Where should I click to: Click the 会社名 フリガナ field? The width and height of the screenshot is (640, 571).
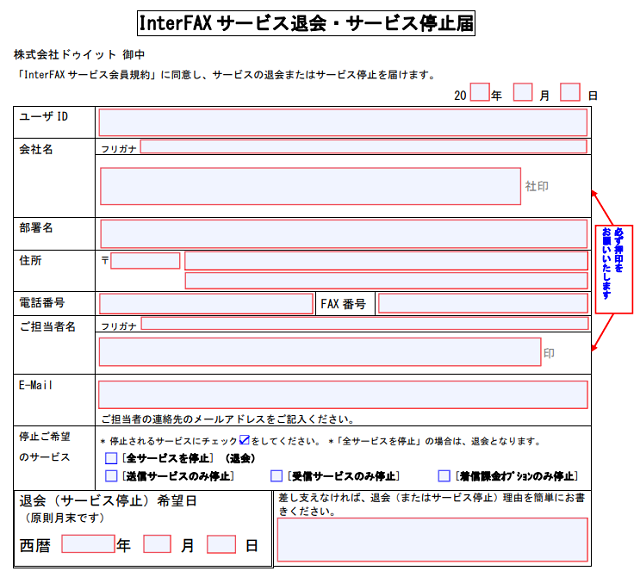pos(364,147)
